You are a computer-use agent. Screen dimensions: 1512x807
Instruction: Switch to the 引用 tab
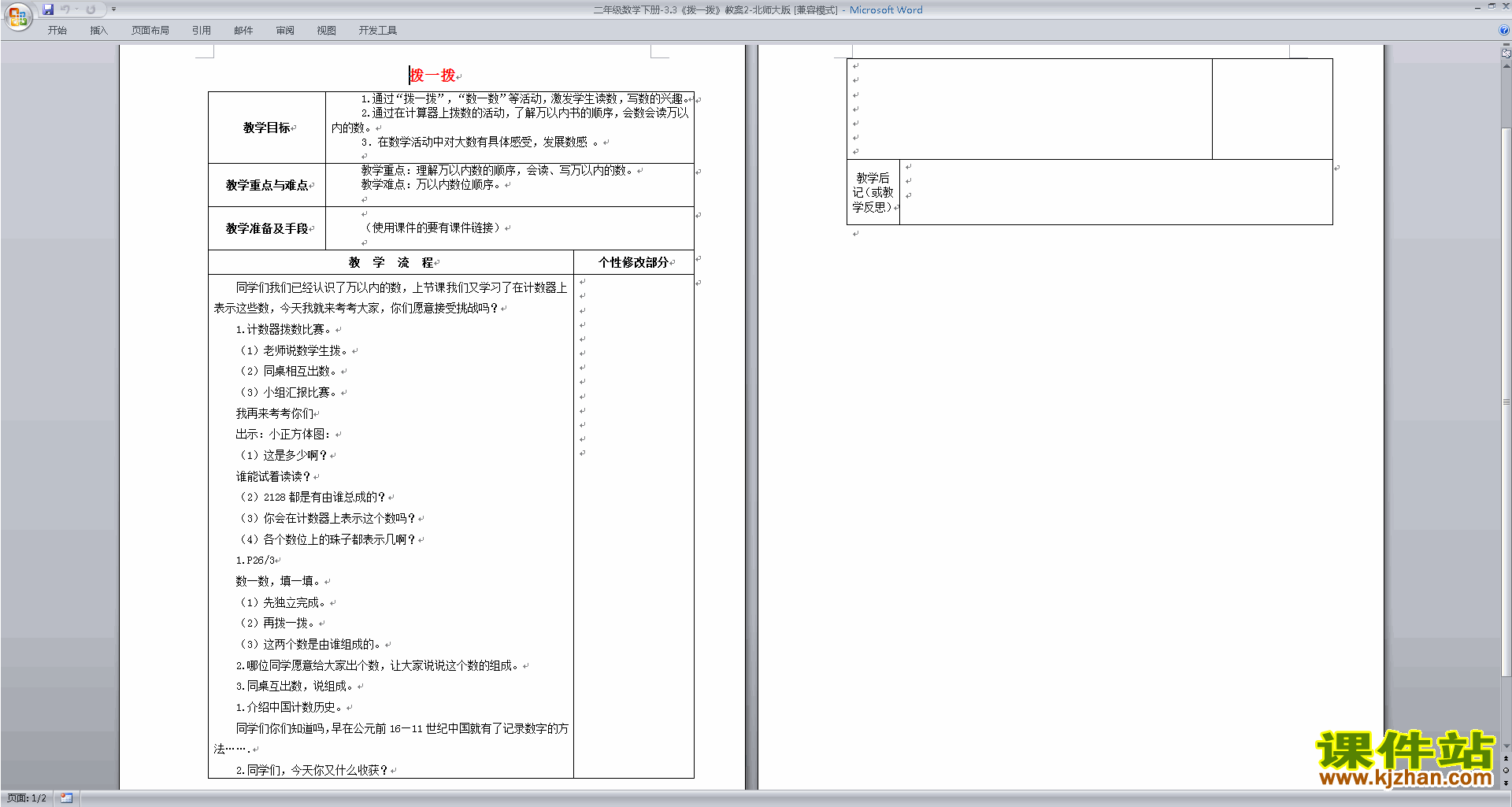[x=202, y=31]
